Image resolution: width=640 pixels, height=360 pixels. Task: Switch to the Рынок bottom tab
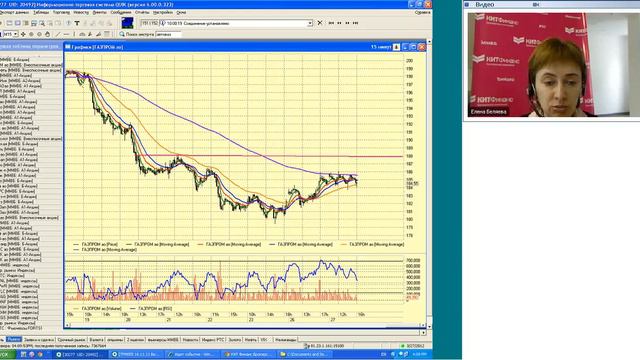(x=13, y=340)
